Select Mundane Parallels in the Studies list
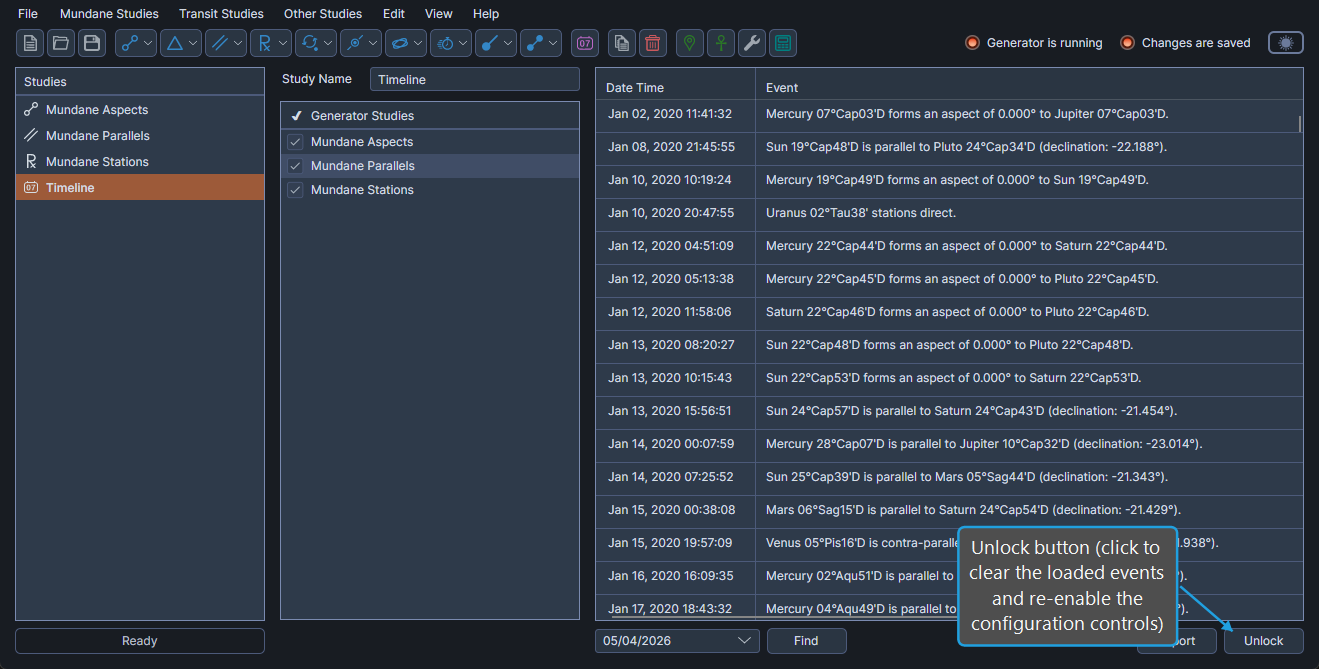 (x=140, y=136)
